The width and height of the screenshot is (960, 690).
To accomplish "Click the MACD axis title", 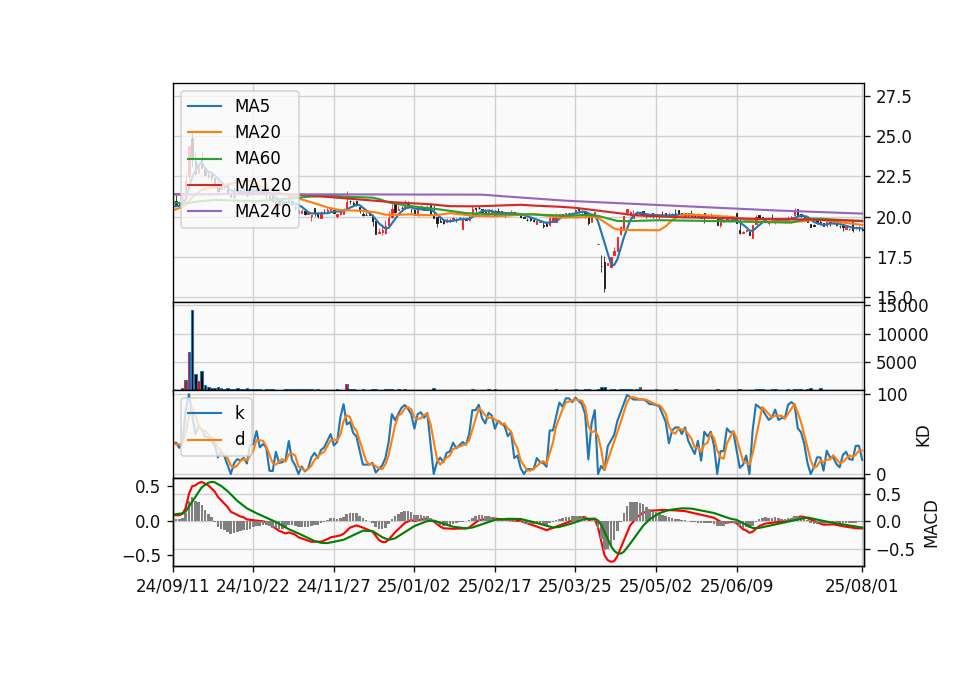I will 931,524.
